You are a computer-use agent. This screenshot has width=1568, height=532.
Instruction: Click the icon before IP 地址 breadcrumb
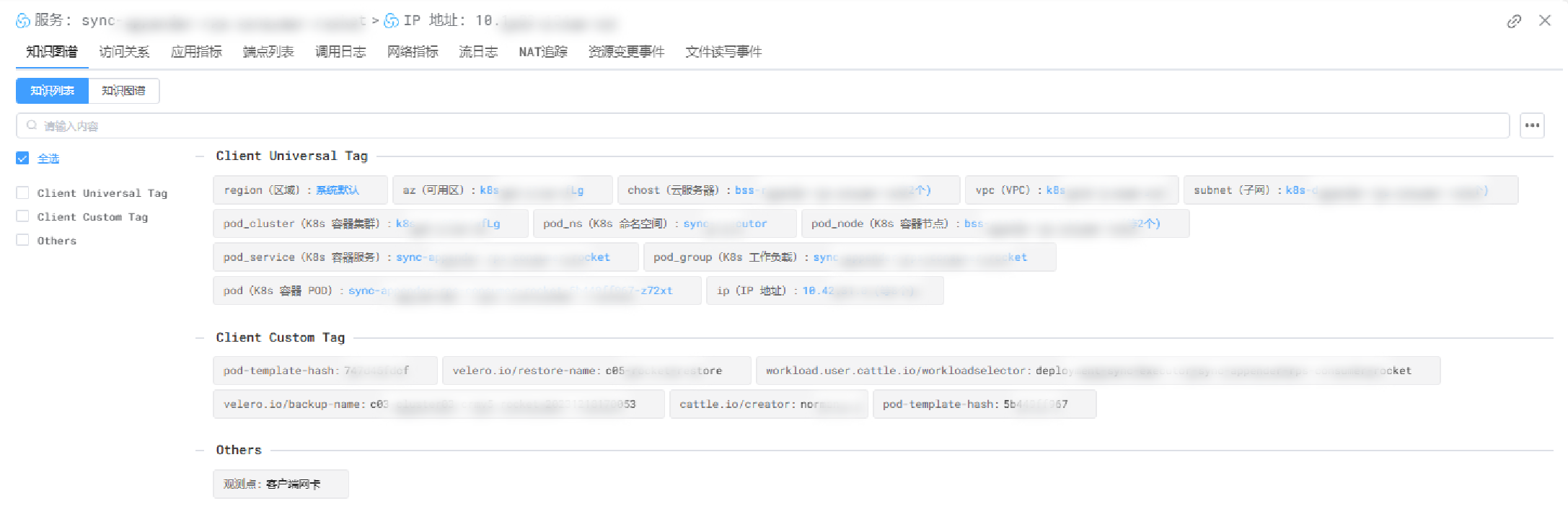coord(392,21)
